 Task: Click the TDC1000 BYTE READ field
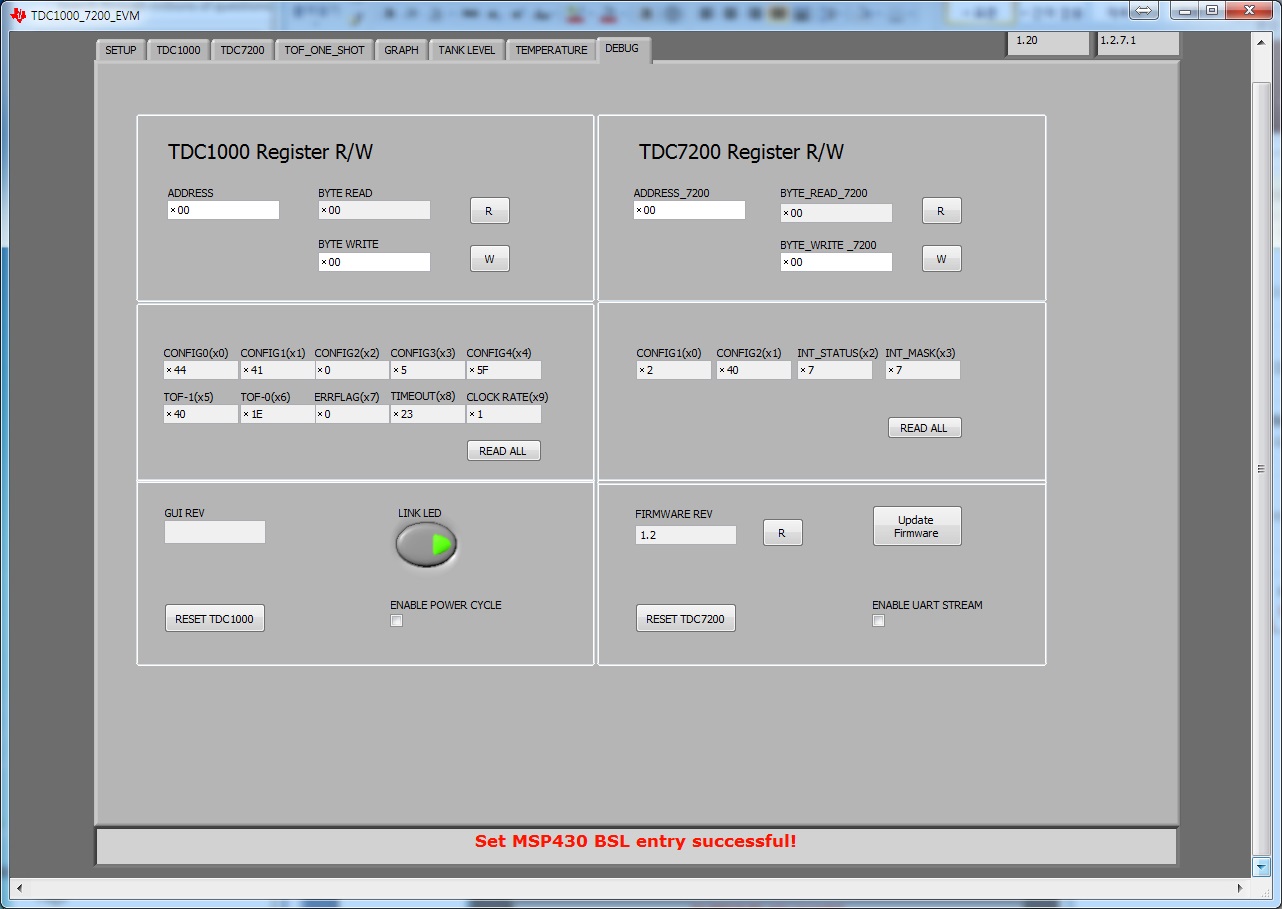tap(374, 210)
